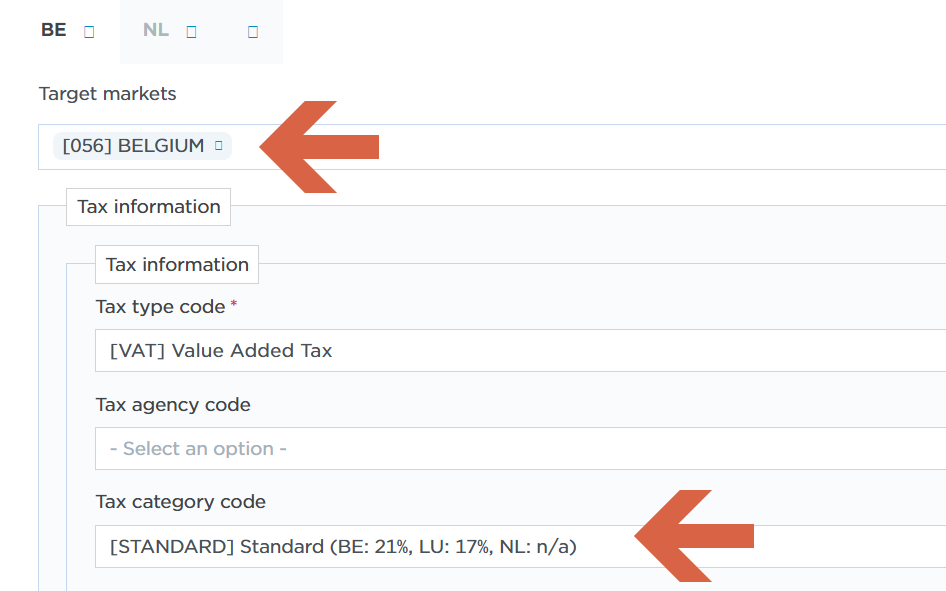This screenshot has width=946, height=591.
Task: Click the red required asterisk by Tax type code
Action: (x=234, y=303)
